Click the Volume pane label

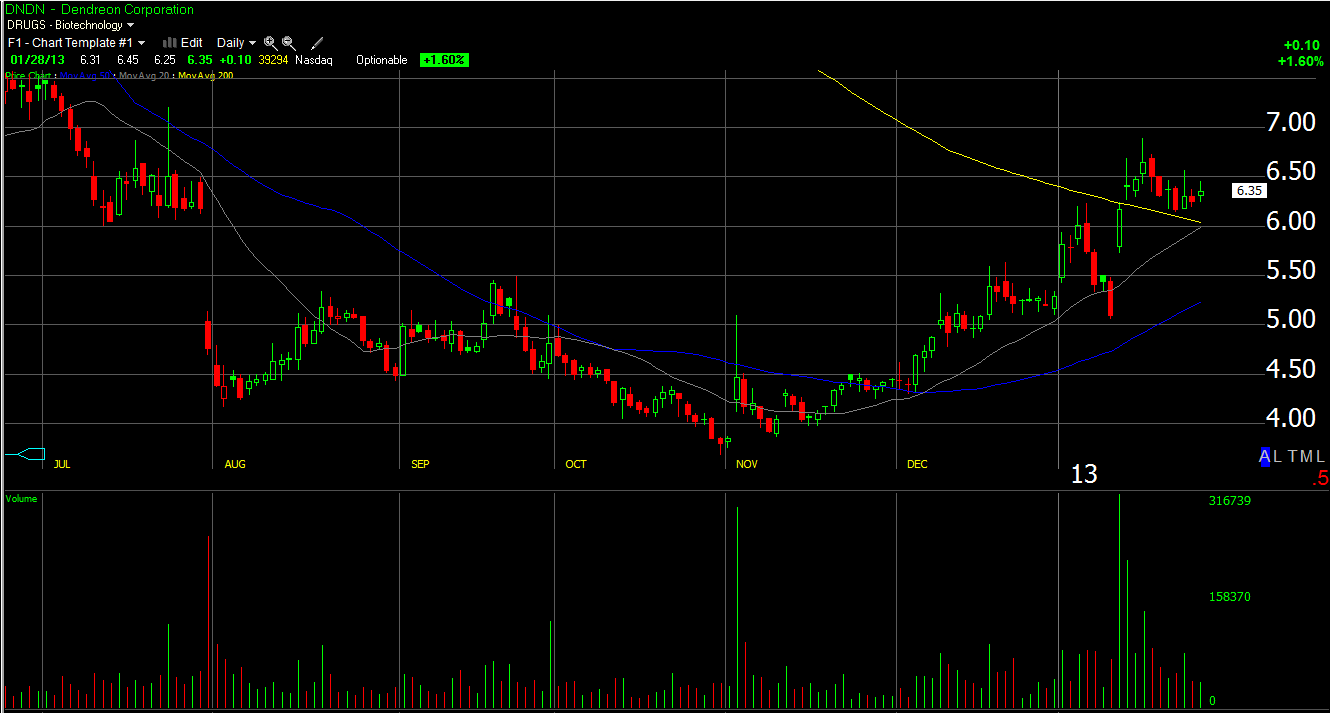(21, 498)
